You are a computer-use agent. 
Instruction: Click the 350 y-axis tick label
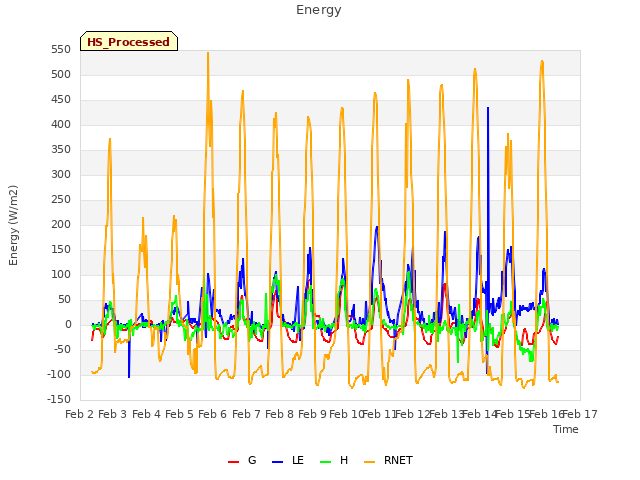pyautogui.click(x=61, y=149)
